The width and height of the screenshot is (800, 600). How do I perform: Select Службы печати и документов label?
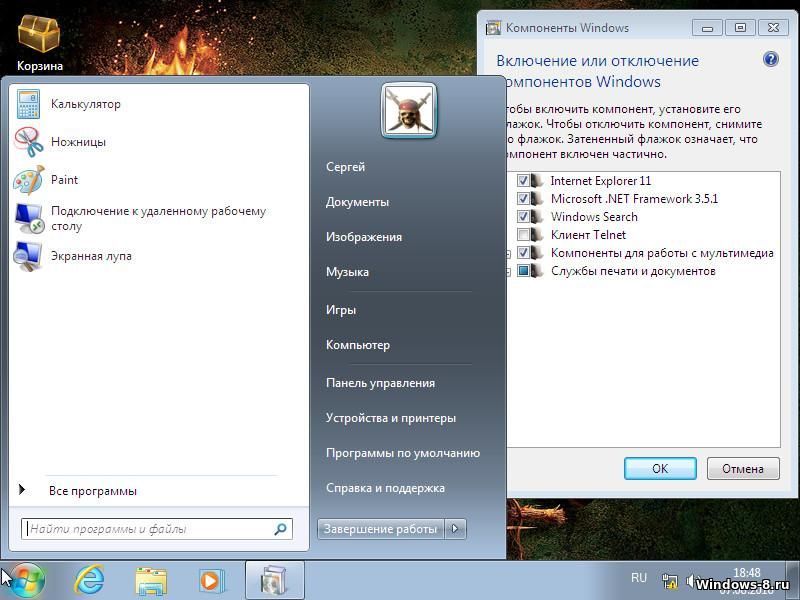tap(633, 271)
